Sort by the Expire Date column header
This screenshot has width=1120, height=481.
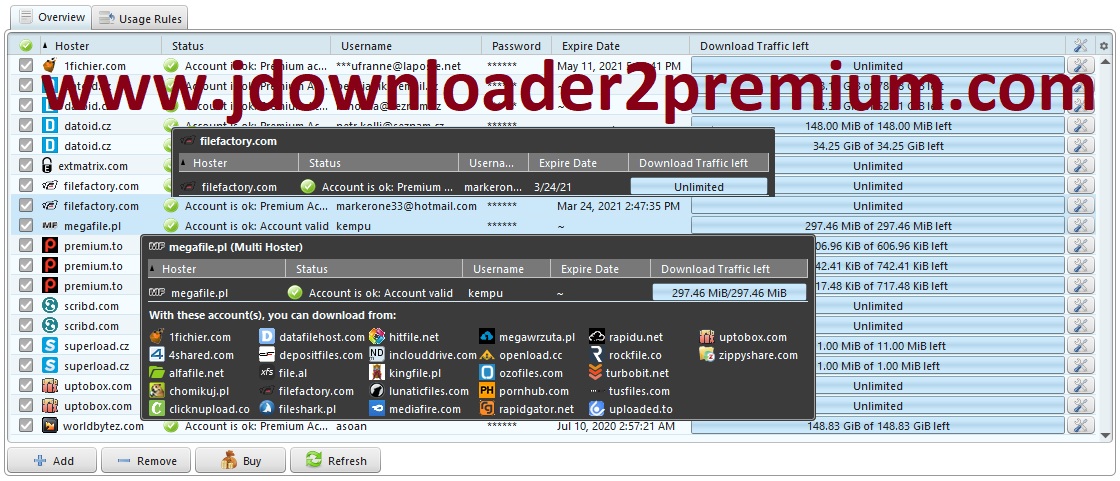click(620, 46)
